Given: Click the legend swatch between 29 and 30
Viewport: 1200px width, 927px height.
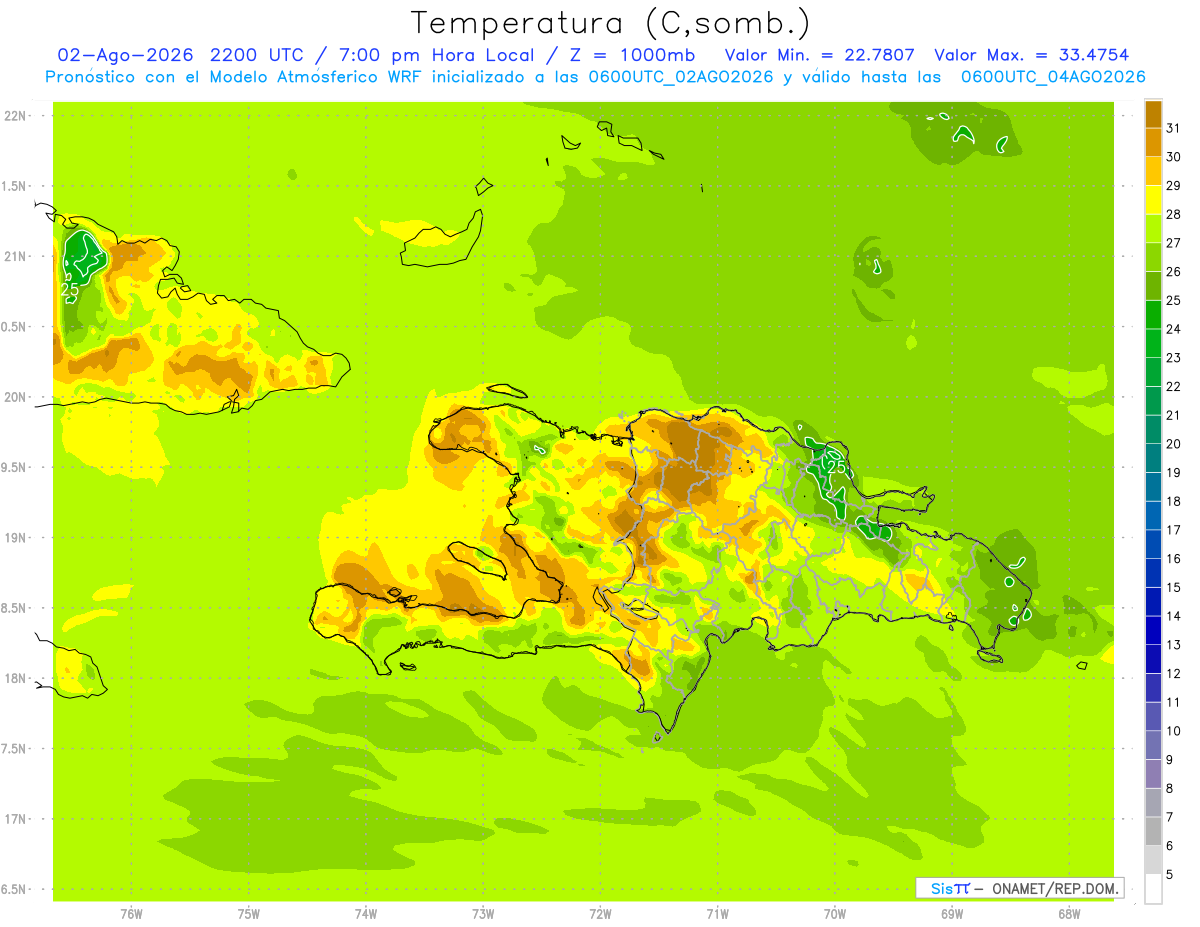Looking at the screenshot, I should pos(1153,171).
